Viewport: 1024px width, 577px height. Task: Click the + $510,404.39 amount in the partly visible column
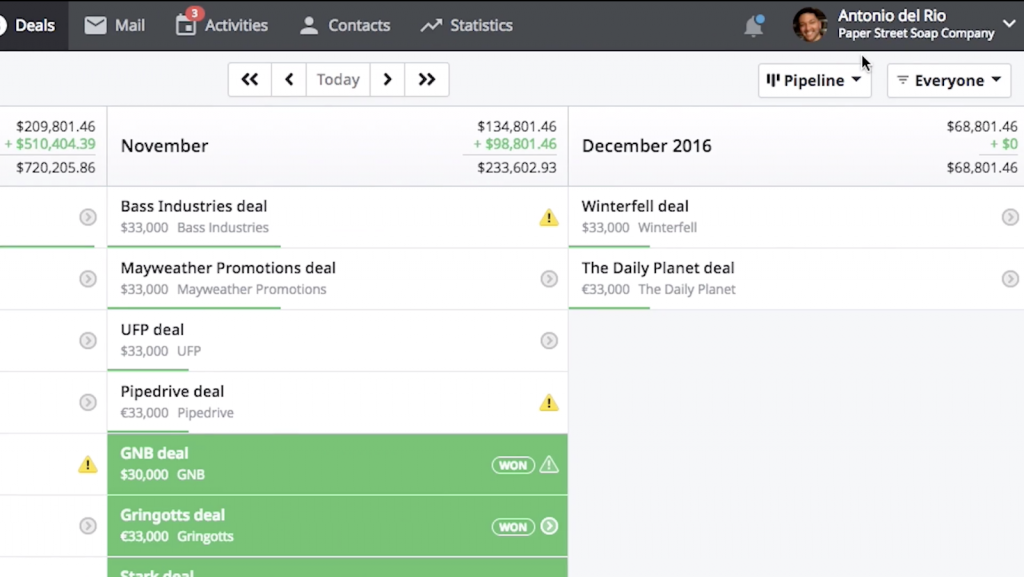[50, 144]
